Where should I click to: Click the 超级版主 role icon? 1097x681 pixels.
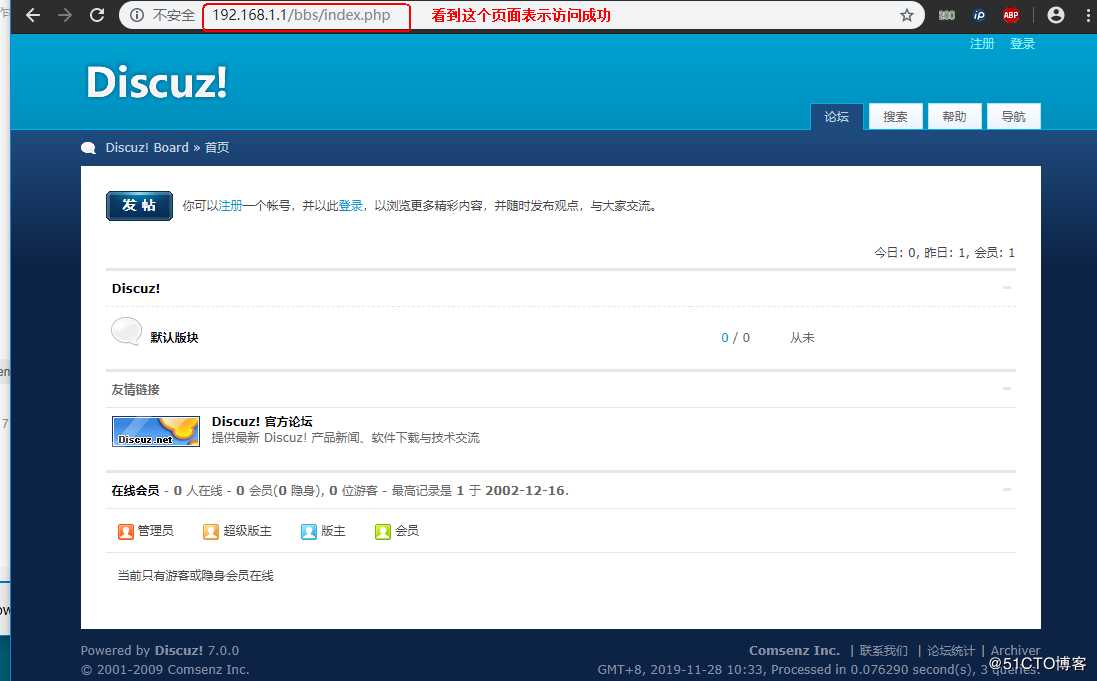click(x=211, y=532)
